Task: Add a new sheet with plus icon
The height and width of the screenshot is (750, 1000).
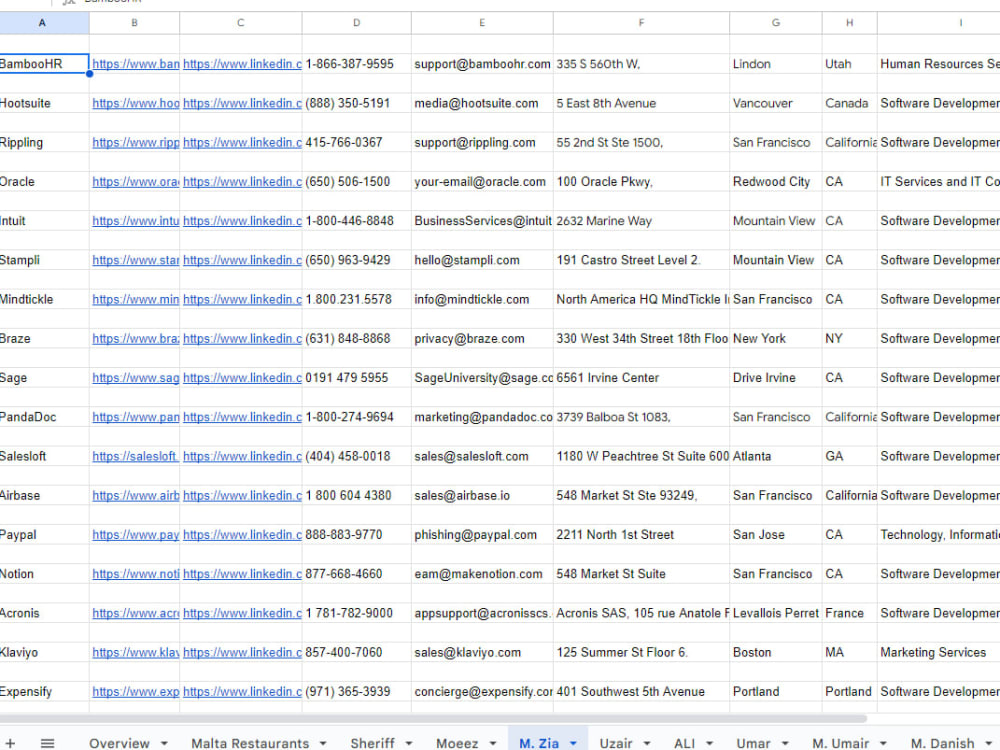Action: [10, 743]
